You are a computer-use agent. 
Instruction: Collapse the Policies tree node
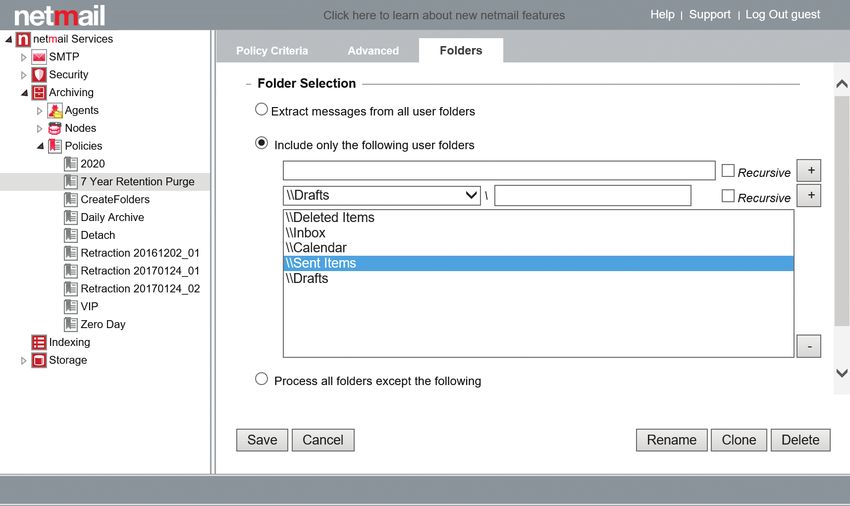point(41,146)
